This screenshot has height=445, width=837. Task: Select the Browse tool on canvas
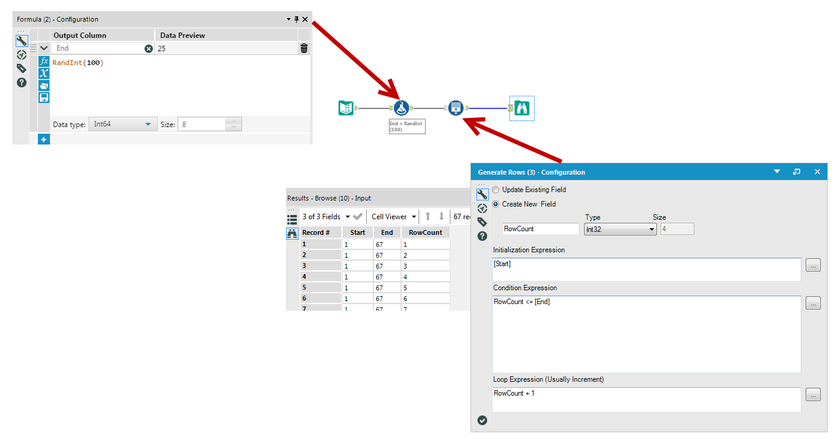522,108
